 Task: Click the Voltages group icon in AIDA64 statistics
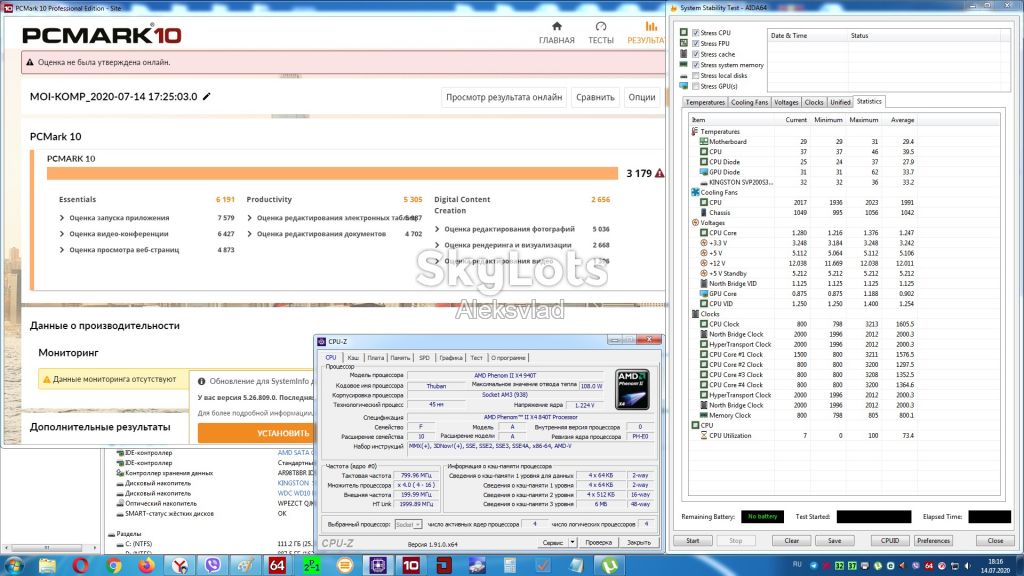pyautogui.click(x=695, y=223)
